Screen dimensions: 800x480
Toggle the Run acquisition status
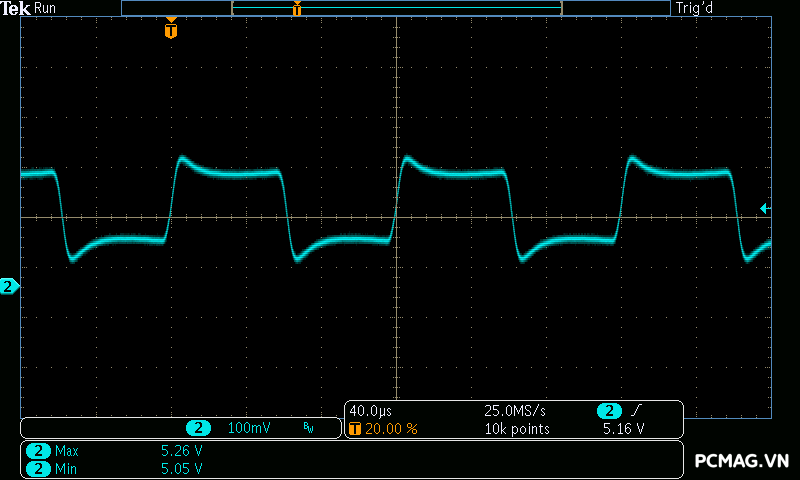pos(46,8)
